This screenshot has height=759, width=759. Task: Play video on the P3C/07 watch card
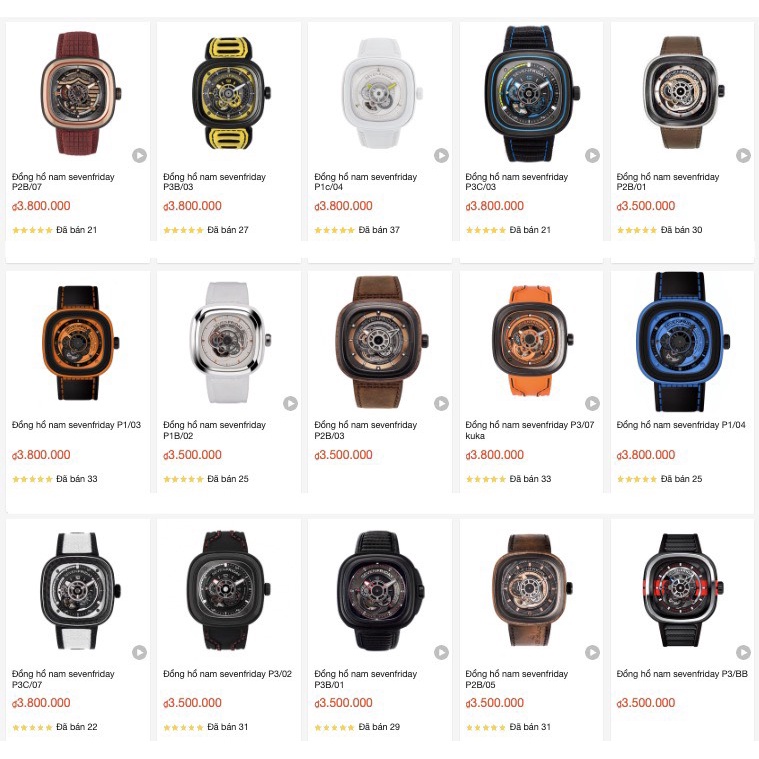coord(139,652)
